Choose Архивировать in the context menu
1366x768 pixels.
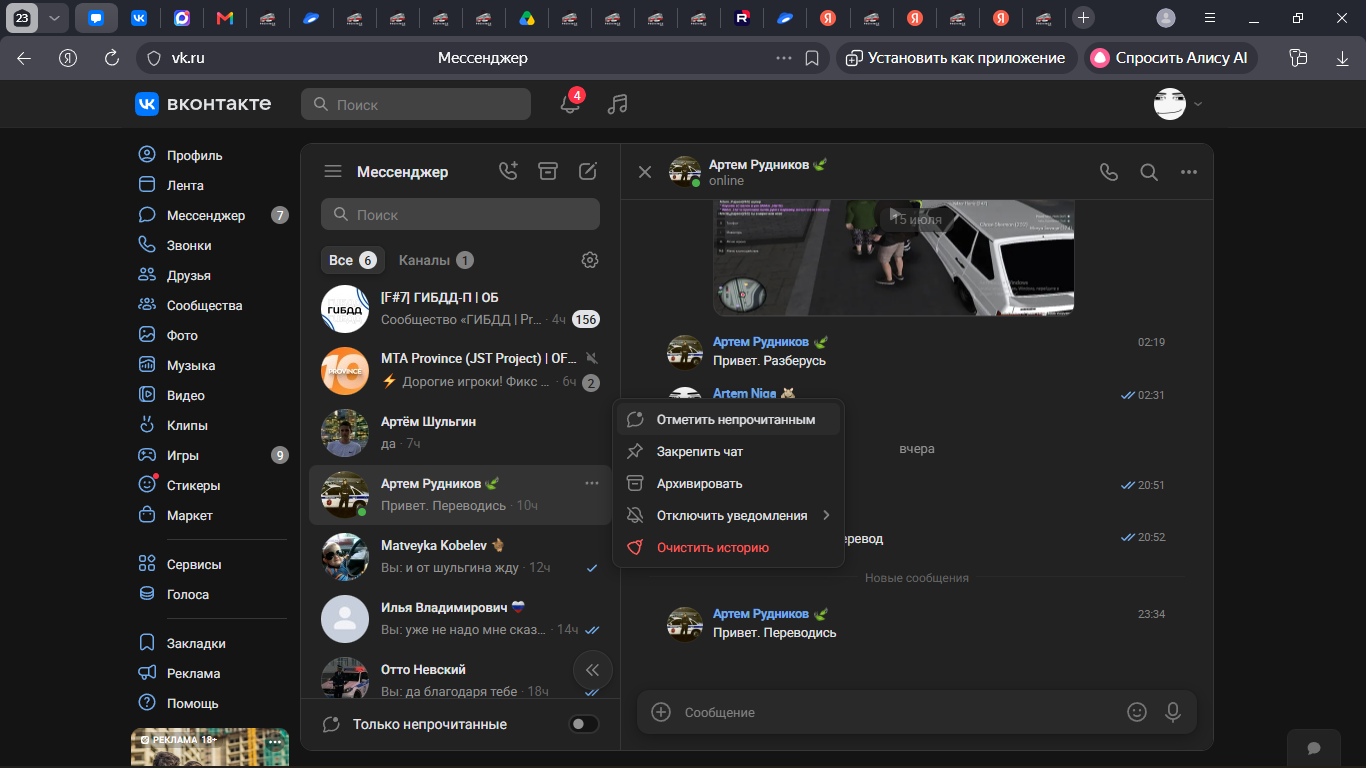click(x=728, y=483)
